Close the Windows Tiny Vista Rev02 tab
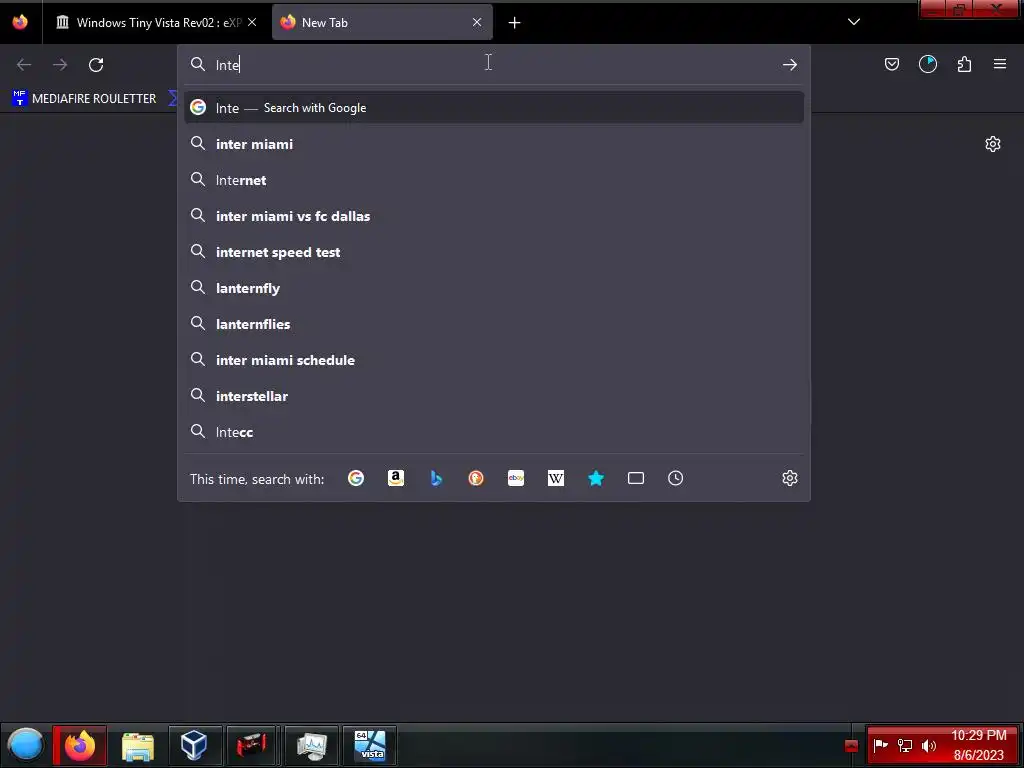This screenshot has height=768, width=1024. [x=252, y=22]
